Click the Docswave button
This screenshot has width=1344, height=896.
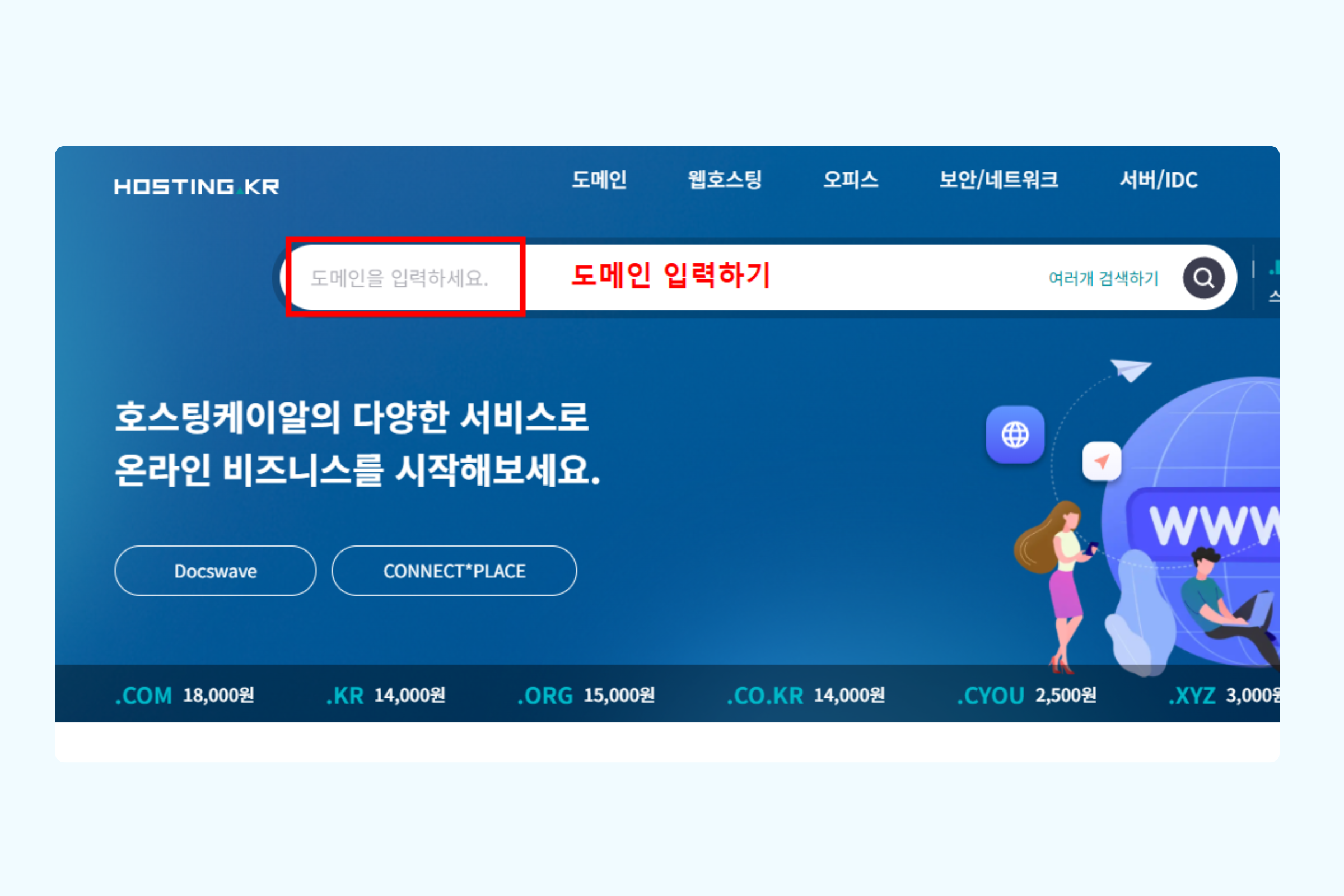coord(216,571)
